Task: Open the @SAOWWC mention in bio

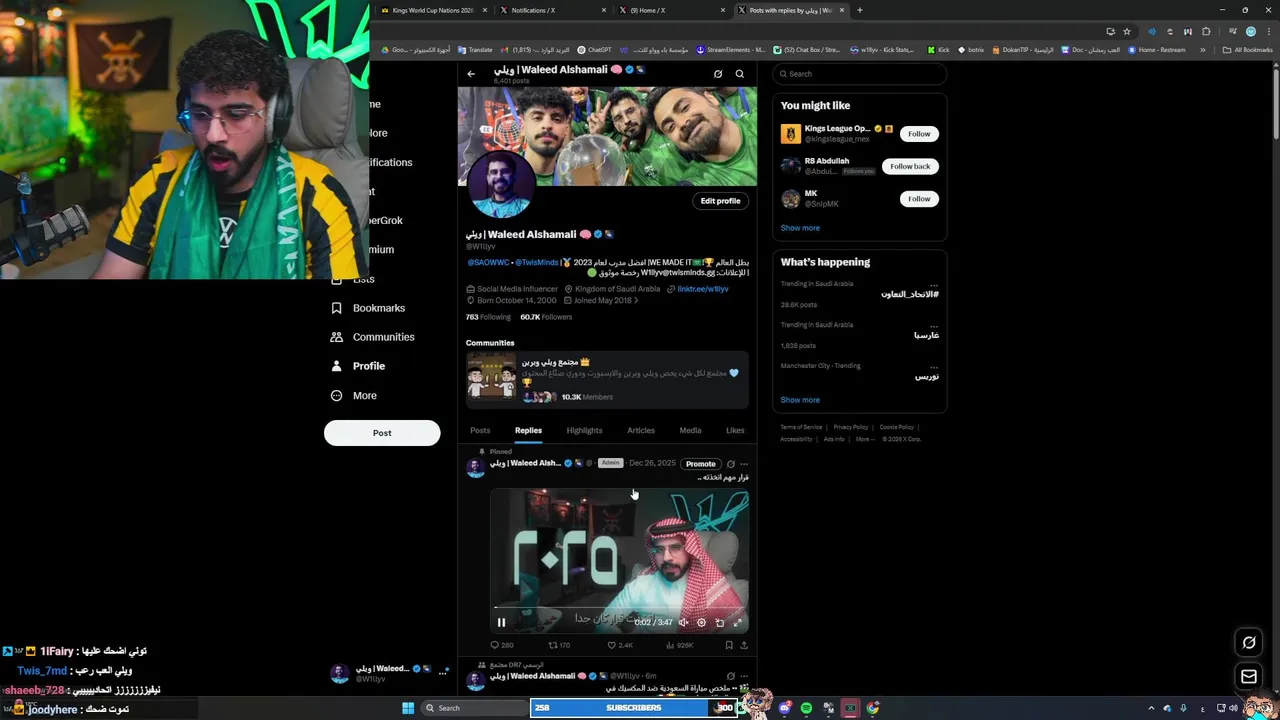Action: coord(488,262)
